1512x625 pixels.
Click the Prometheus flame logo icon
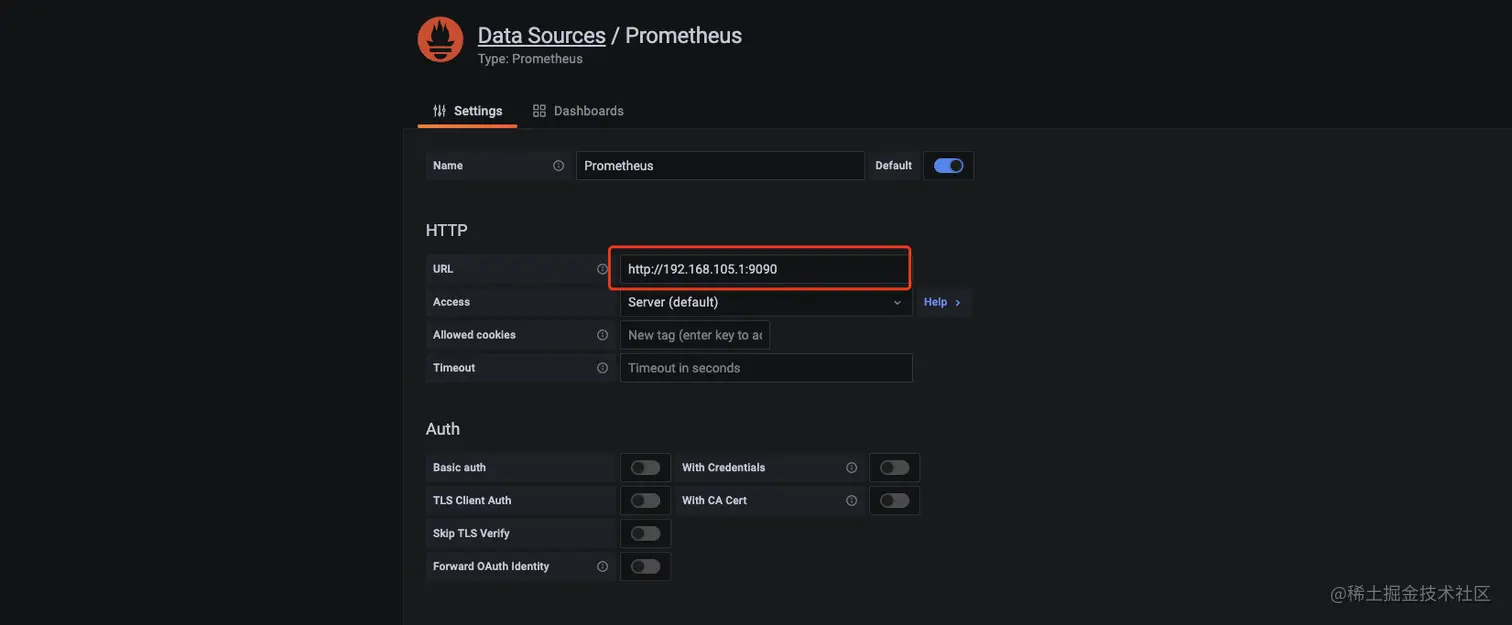point(440,40)
